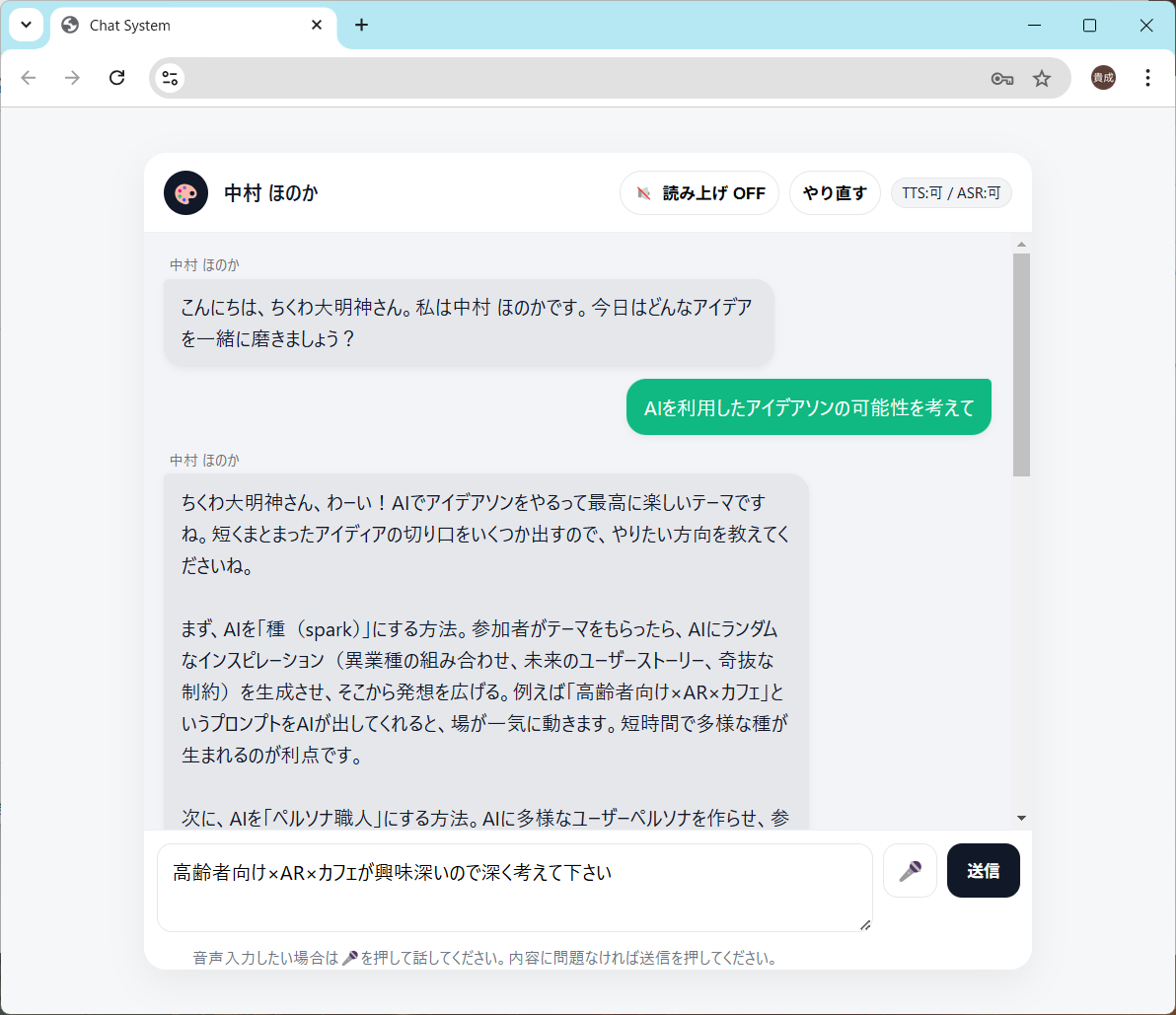
Task: Toggle 読み上げ OFF speech setting
Action: click(699, 193)
